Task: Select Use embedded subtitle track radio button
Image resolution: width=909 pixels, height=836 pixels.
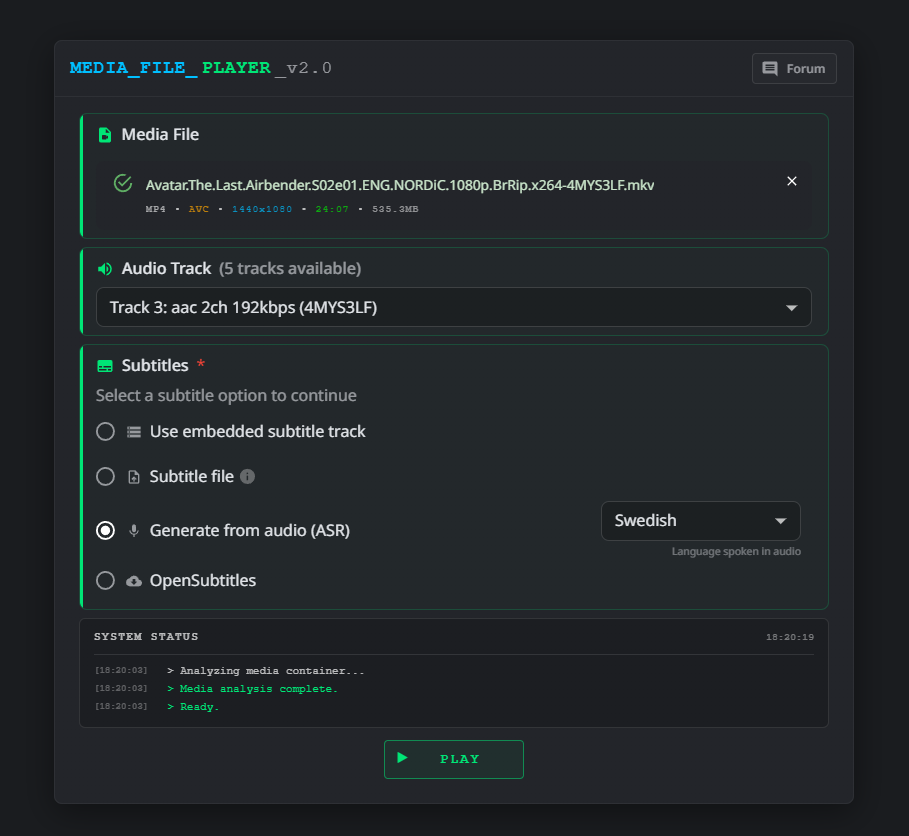Action: point(106,431)
